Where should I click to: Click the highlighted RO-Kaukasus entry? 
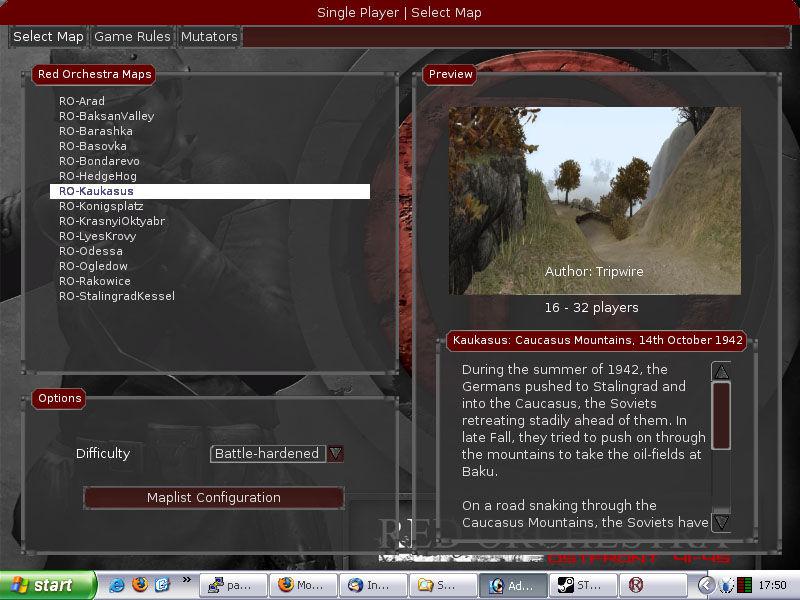(210, 191)
